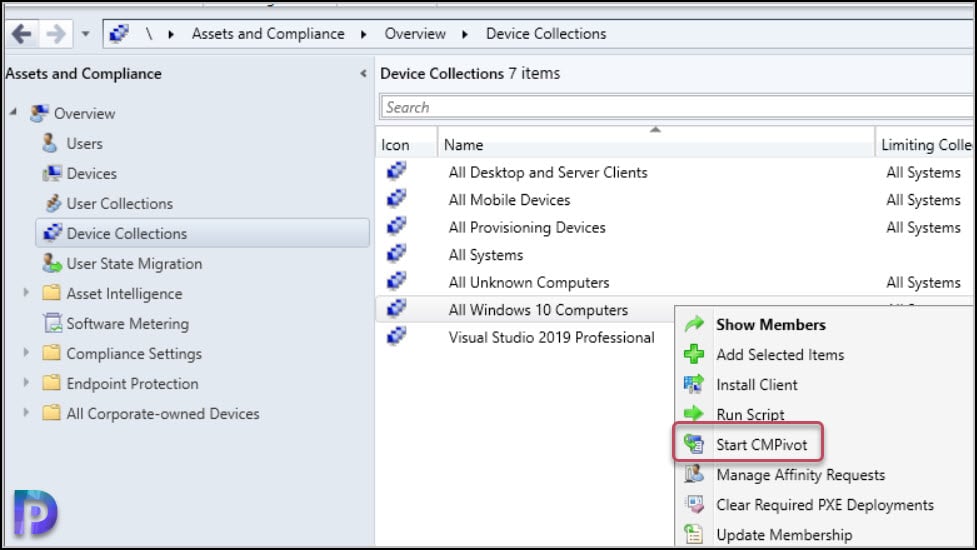Go back with the back arrow
The width and height of the screenshot is (977, 550).
(22, 34)
